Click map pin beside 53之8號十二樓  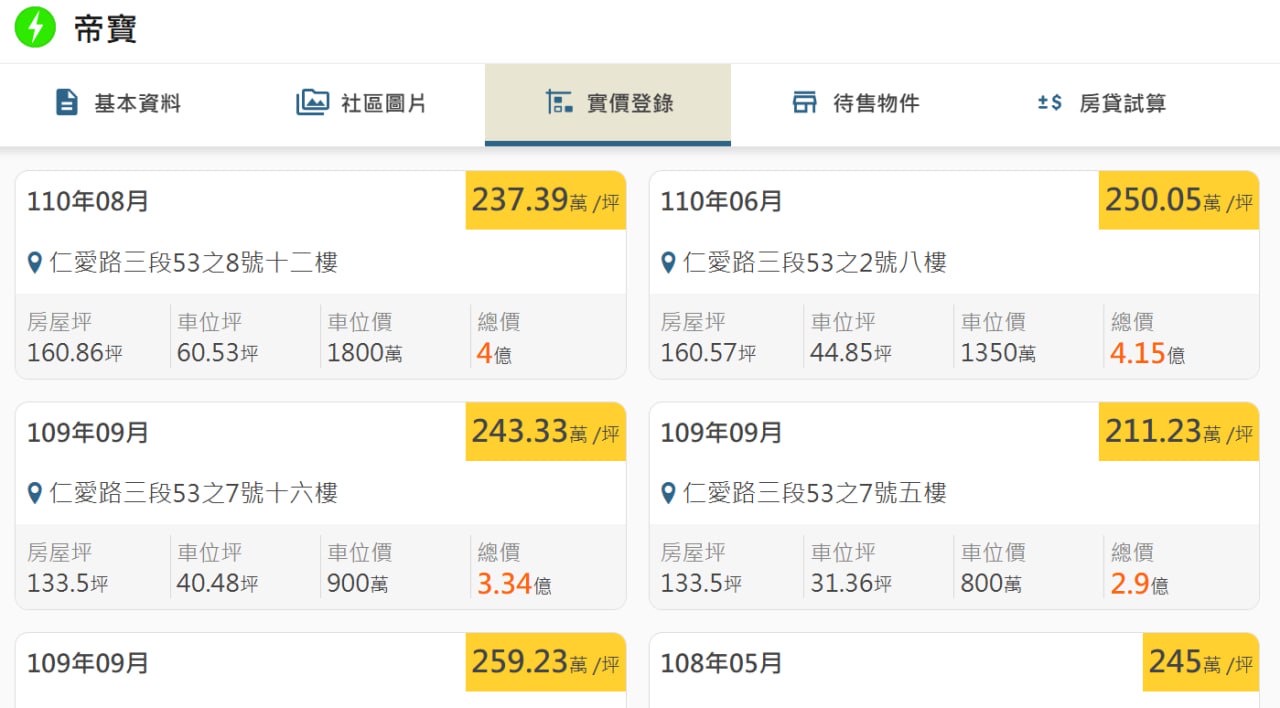[35, 263]
